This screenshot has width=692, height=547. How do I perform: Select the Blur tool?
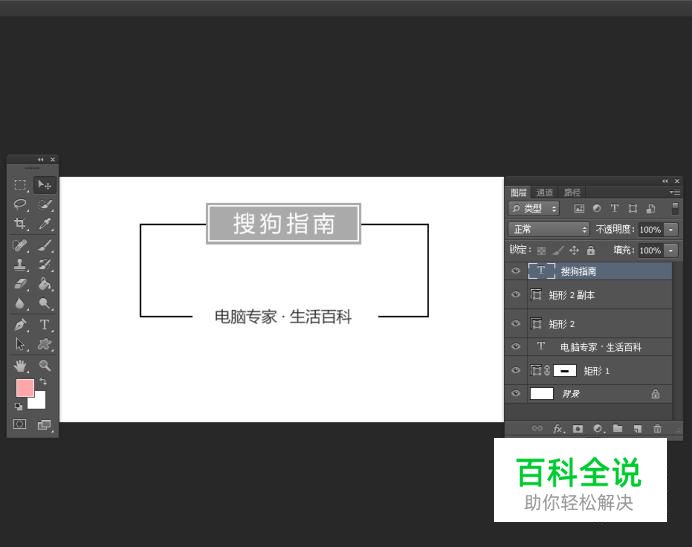pyautogui.click(x=20, y=303)
